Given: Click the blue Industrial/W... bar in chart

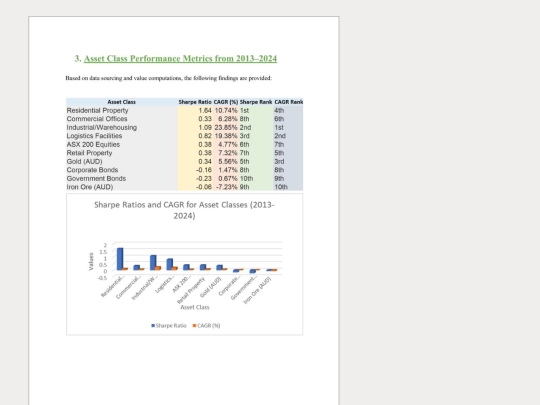Looking at the screenshot, I should 153,262.
